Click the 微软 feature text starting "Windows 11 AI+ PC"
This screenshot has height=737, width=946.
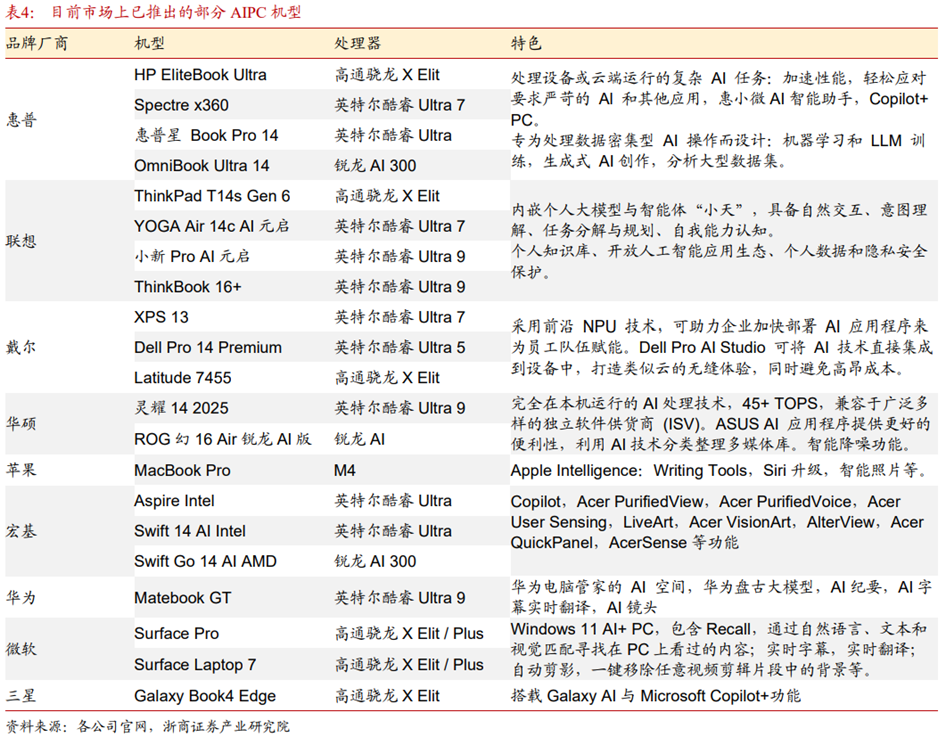(719, 649)
